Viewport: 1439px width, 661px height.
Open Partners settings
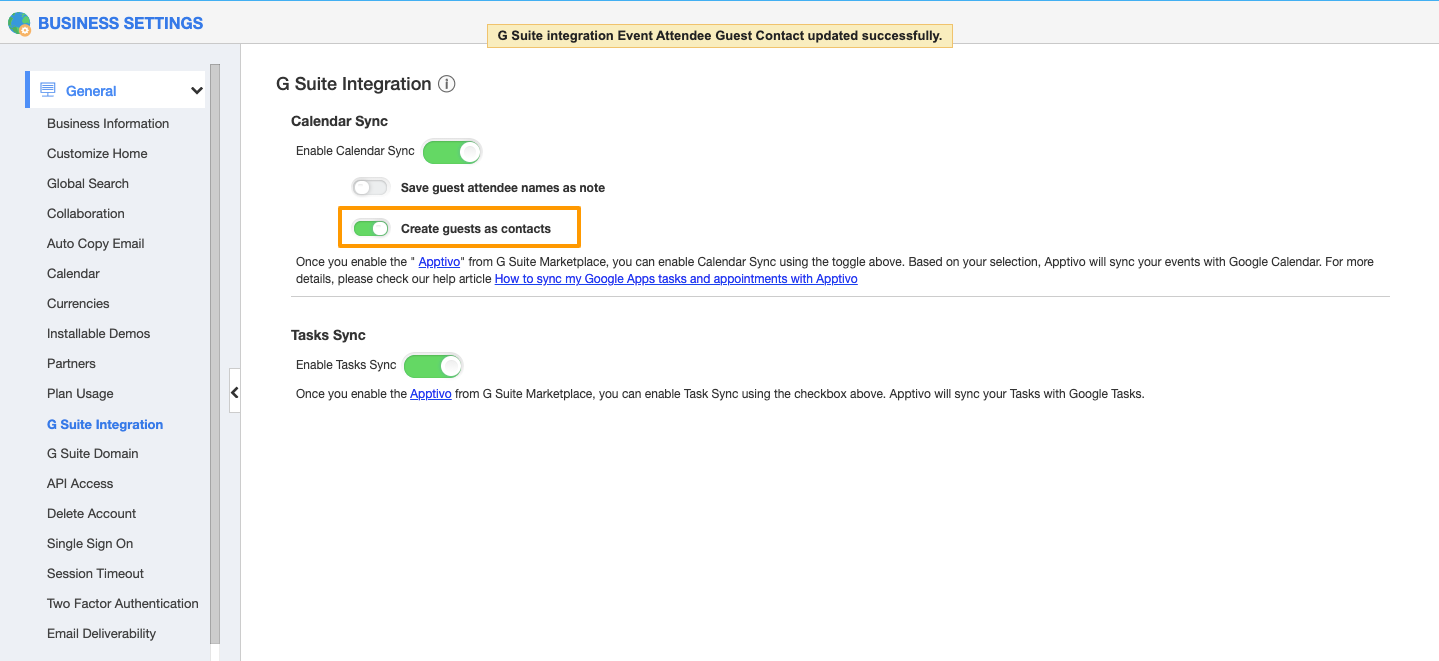pos(71,363)
